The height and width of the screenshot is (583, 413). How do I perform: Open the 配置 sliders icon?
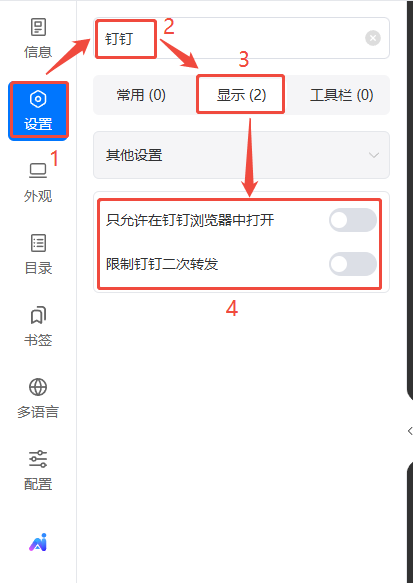38,459
